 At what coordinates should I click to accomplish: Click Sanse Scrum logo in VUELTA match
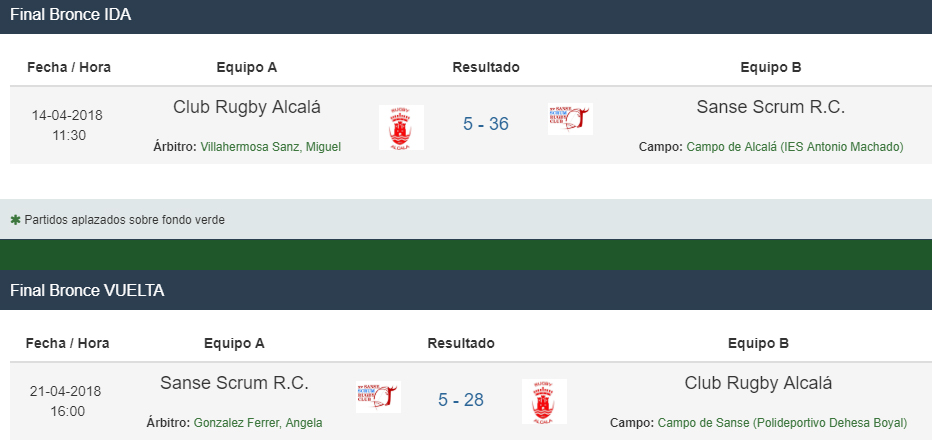[379, 397]
